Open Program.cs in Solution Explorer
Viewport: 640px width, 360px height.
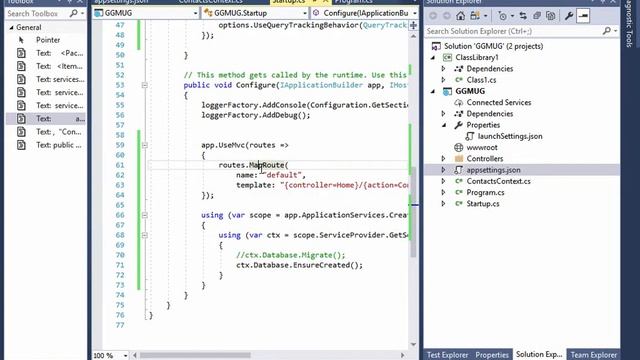coord(485,192)
